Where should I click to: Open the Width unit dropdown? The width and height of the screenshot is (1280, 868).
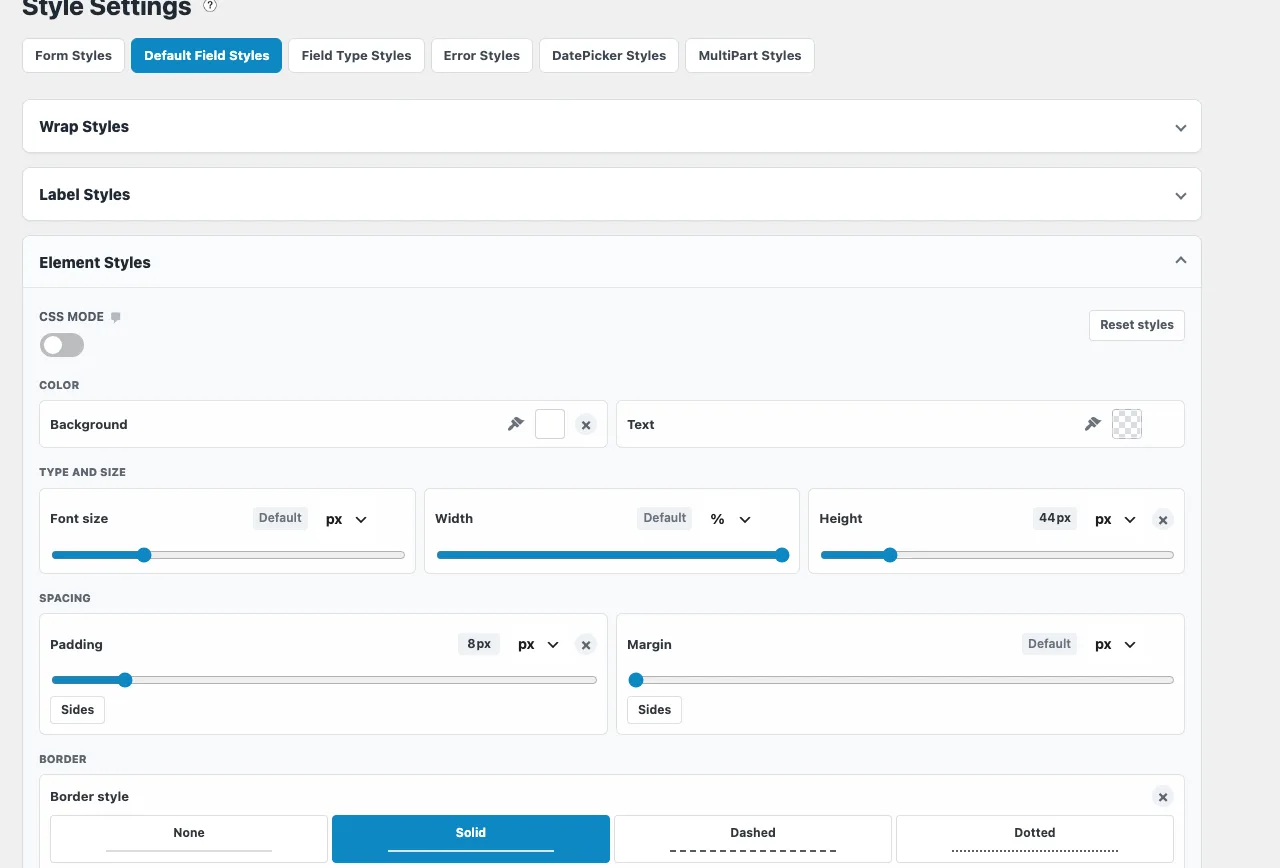731,519
